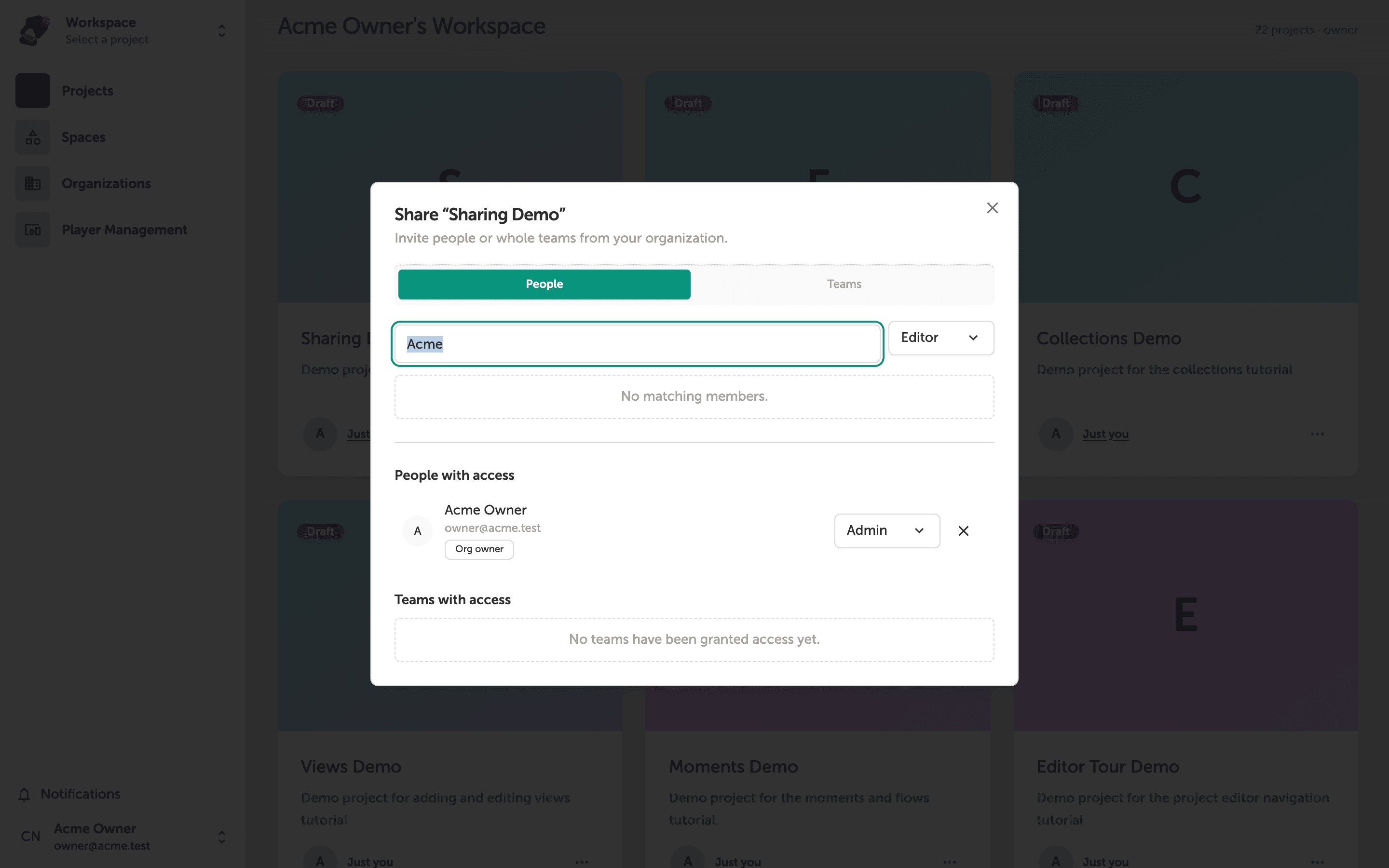Screen dimensions: 1389x868
Task: Switch to the Teams tab
Action: (844, 284)
